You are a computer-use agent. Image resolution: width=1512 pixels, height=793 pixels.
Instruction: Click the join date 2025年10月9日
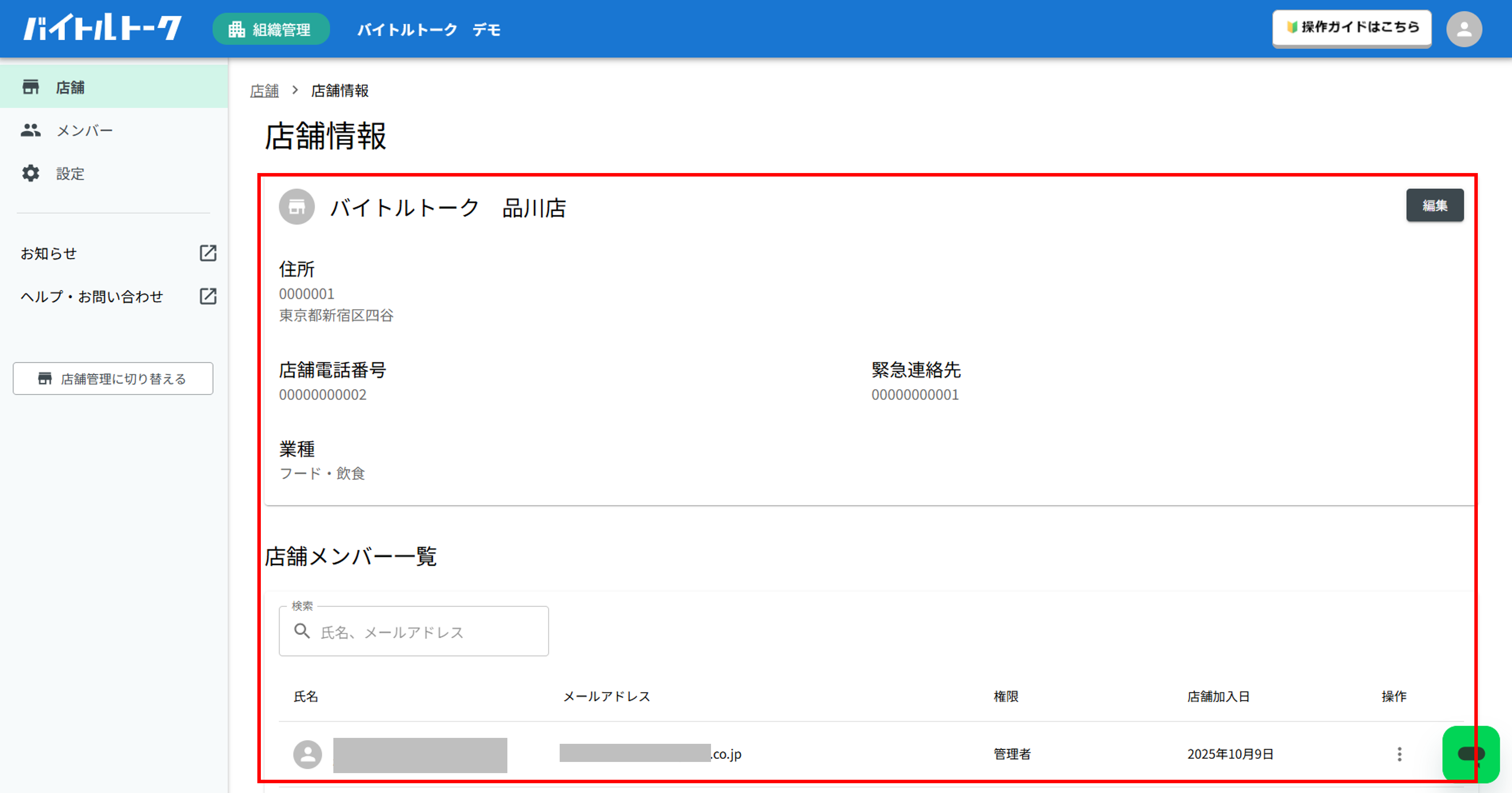pos(1230,754)
